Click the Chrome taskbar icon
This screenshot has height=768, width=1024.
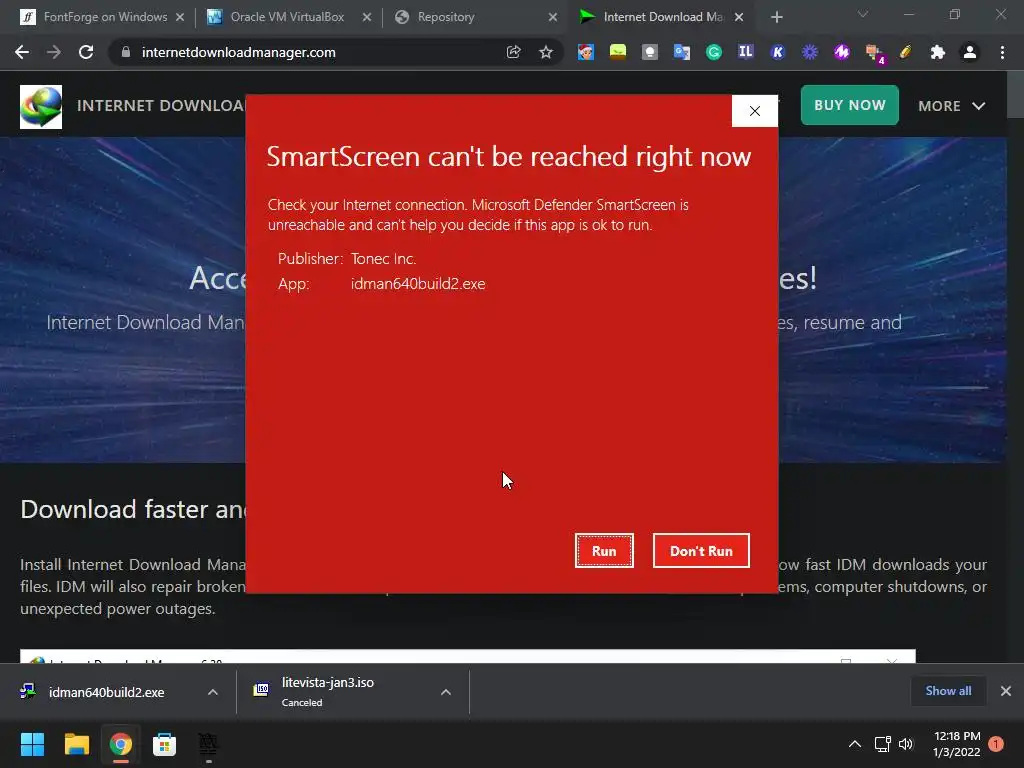coord(120,744)
